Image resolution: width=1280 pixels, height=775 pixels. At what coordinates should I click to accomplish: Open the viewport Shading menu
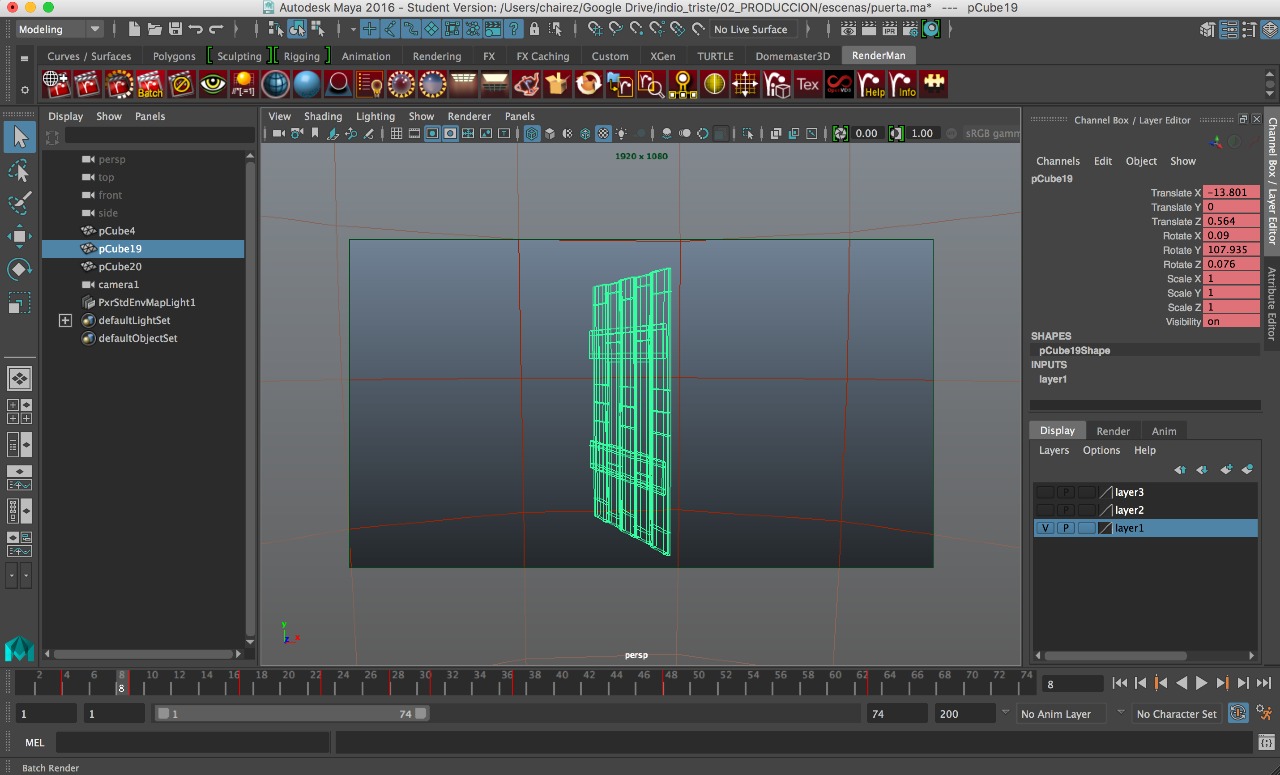tap(323, 116)
